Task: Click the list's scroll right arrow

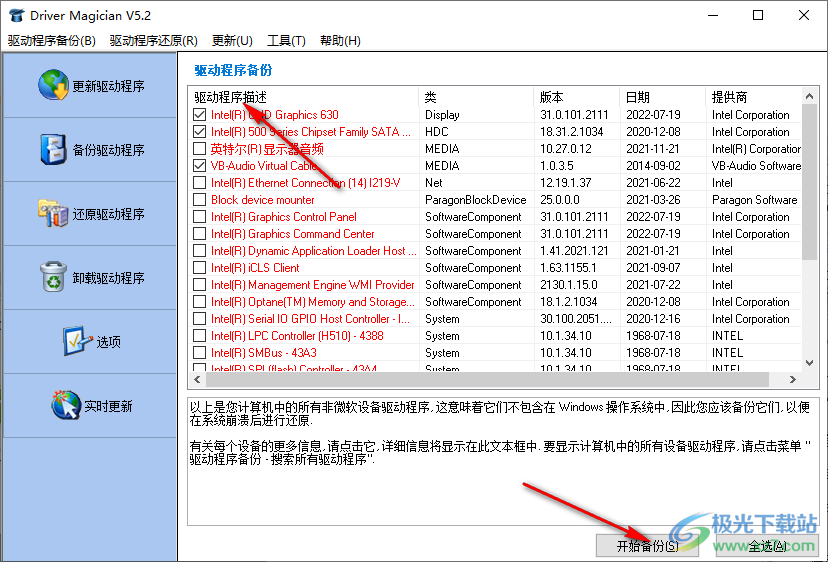Action: pos(793,379)
